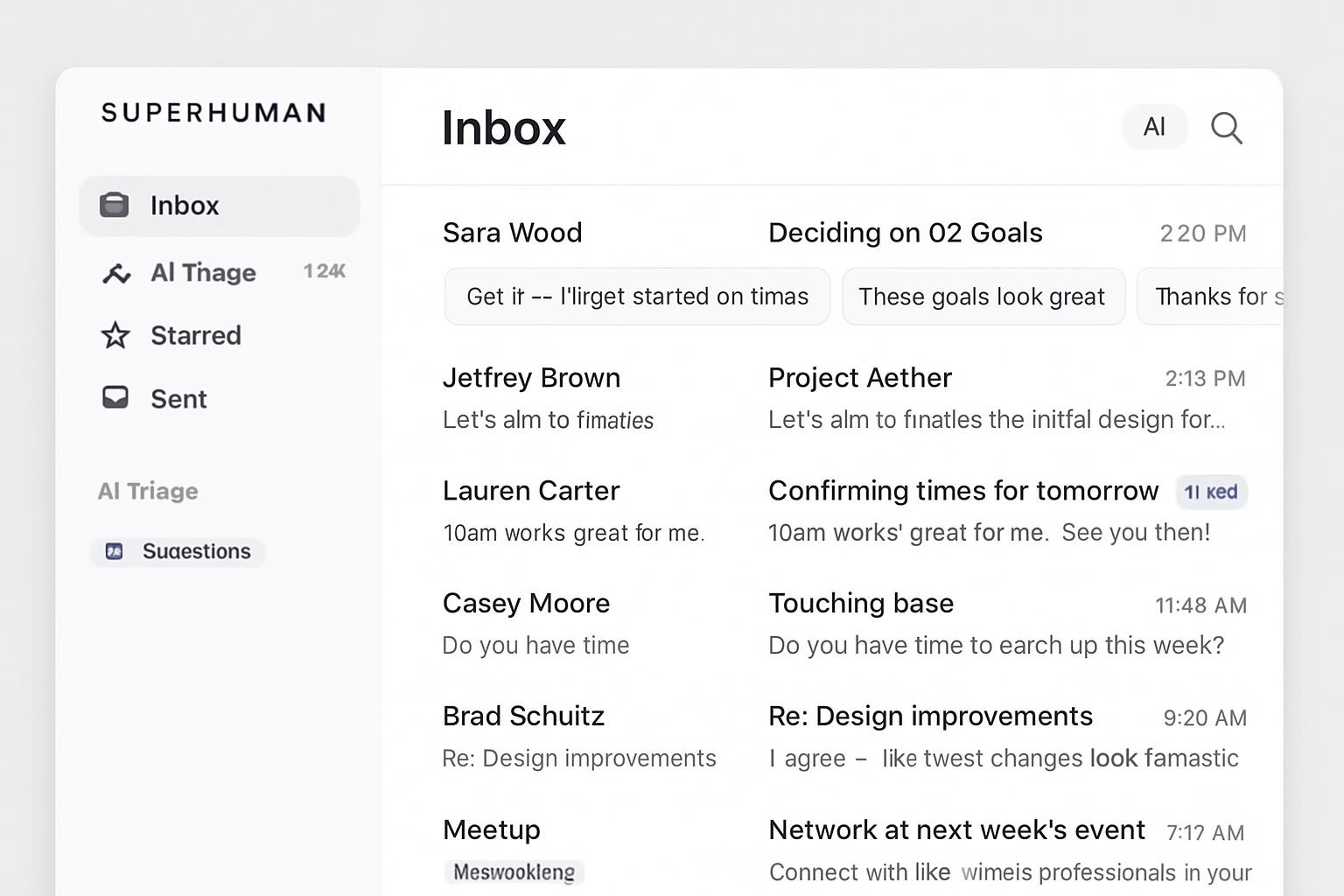1344x896 pixels.
Task: Click preview 'Let's alm to finatles the initfal design'
Action: pyautogui.click(x=997, y=420)
